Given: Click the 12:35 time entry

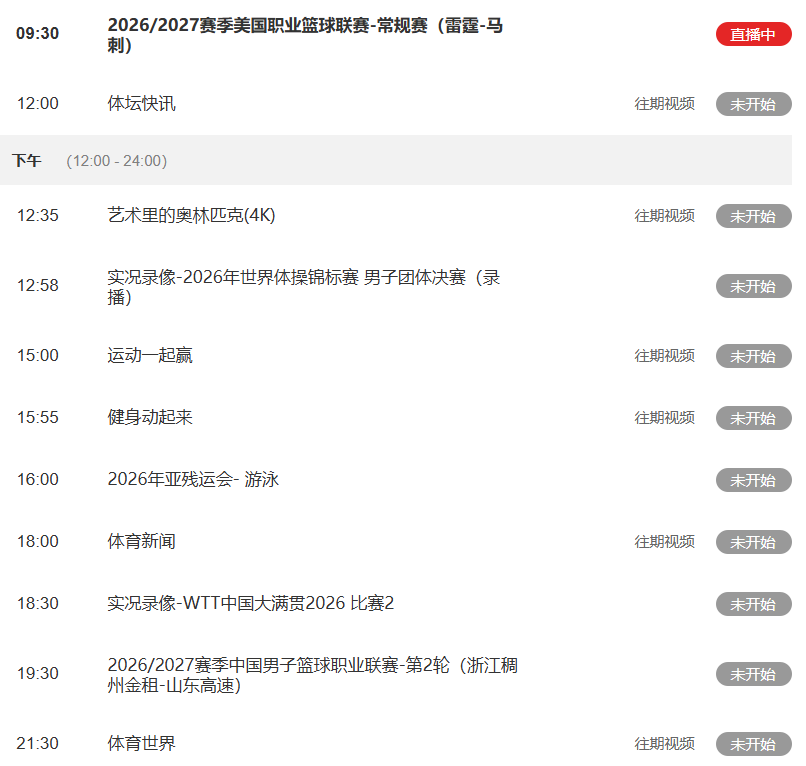Looking at the screenshot, I should (38, 215).
